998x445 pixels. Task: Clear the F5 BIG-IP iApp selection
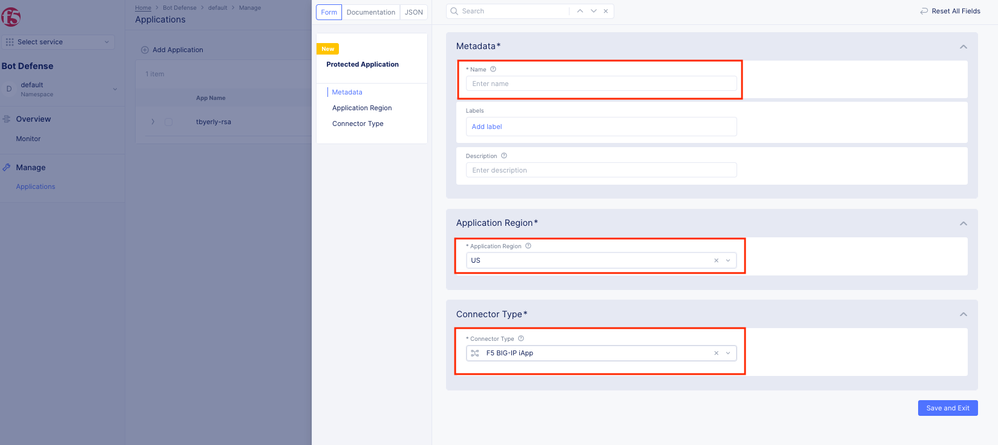tap(716, 353)
